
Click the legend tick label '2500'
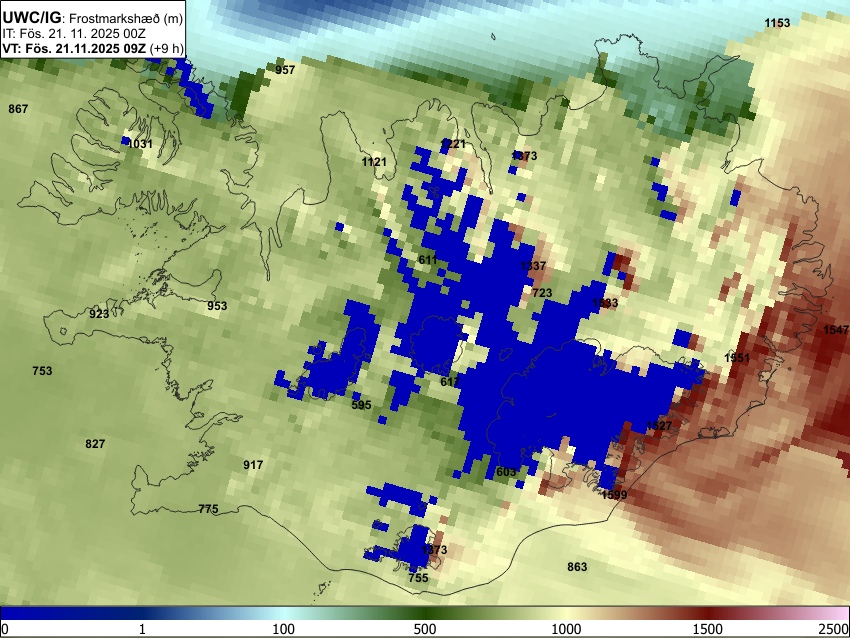coord(834,629)
